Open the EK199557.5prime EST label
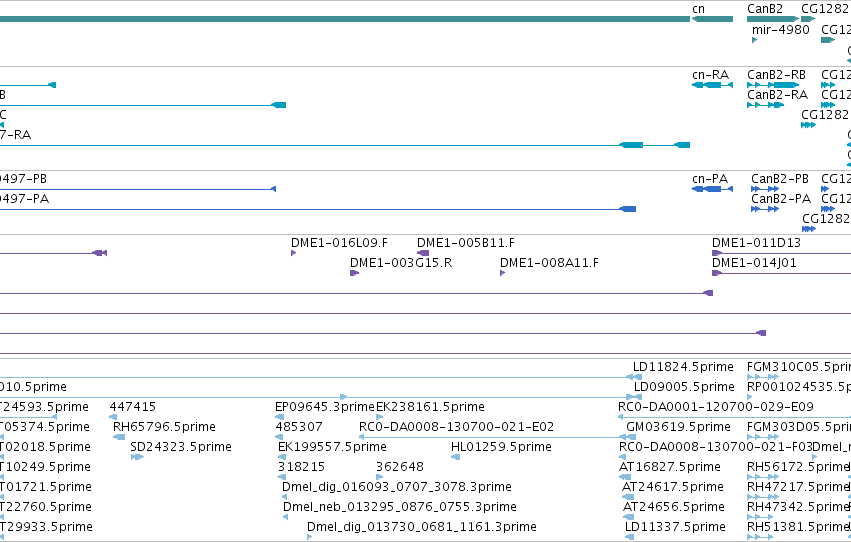Screen dimensions: 851x542 (332, 447)
